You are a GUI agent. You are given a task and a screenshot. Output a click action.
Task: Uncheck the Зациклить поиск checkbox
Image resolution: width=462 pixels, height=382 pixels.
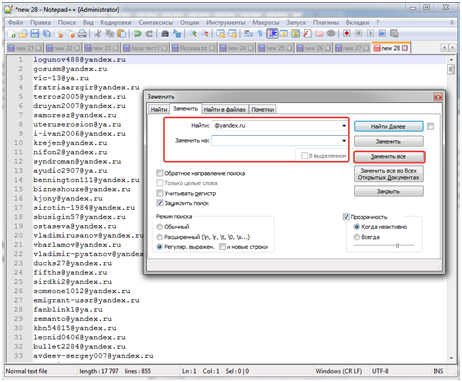[160, 203]
